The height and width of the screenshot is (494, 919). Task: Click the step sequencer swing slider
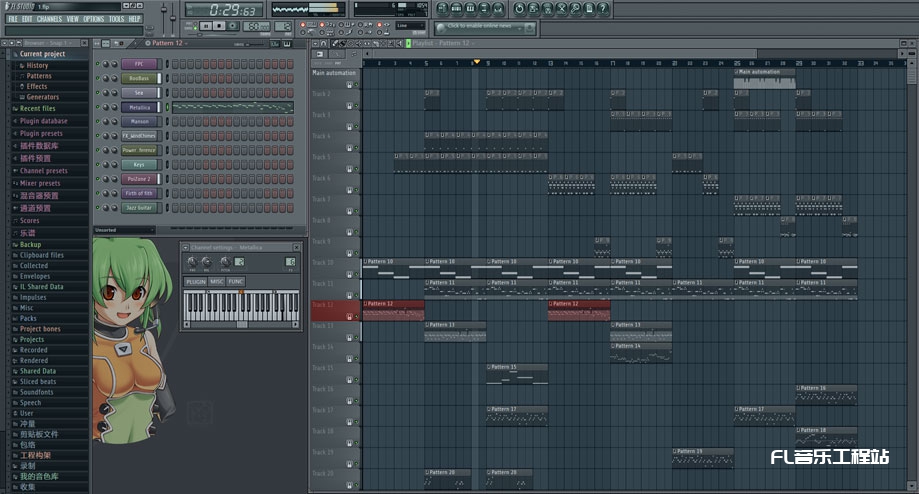coord(254,44)
